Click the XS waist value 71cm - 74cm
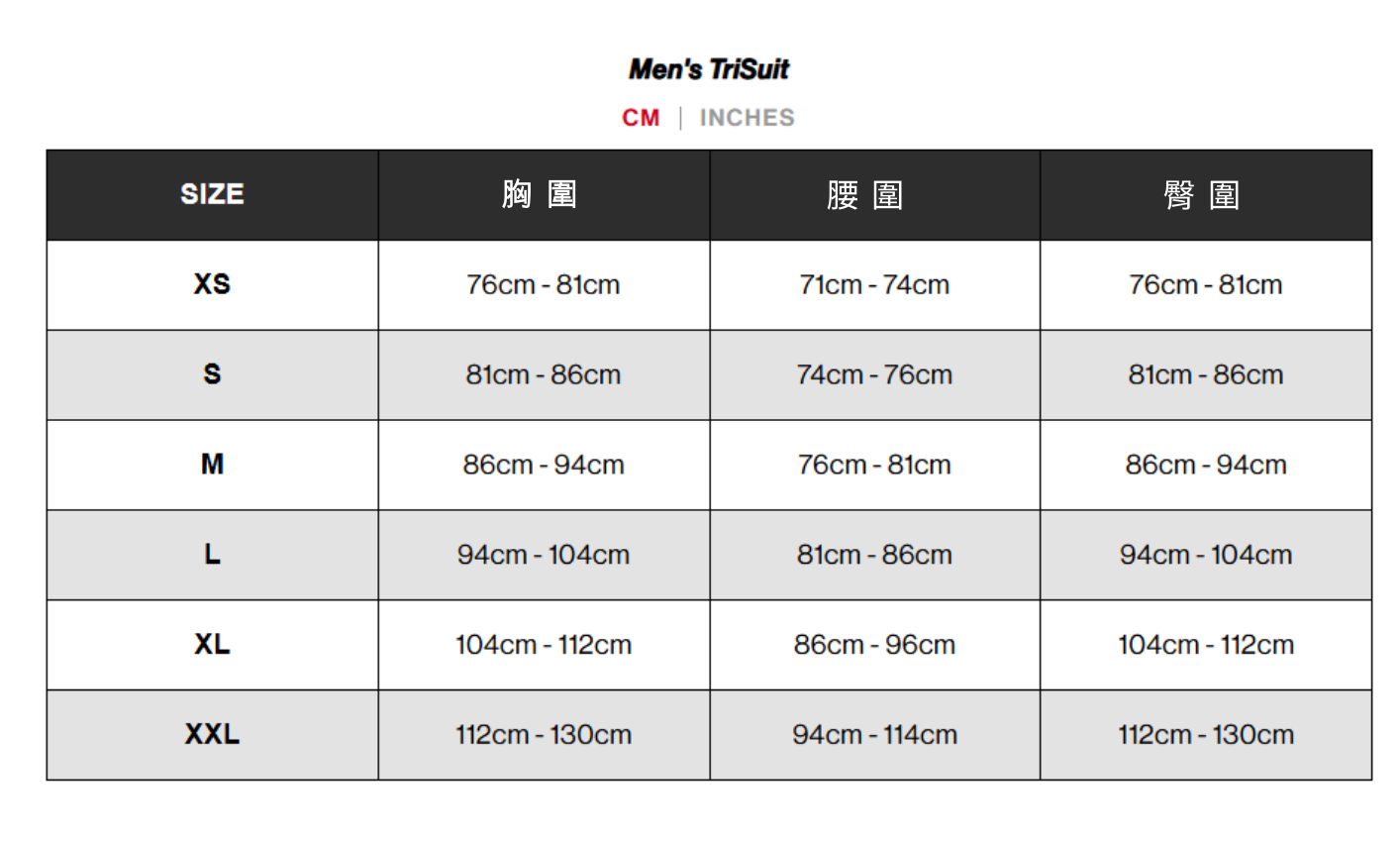 874,285
